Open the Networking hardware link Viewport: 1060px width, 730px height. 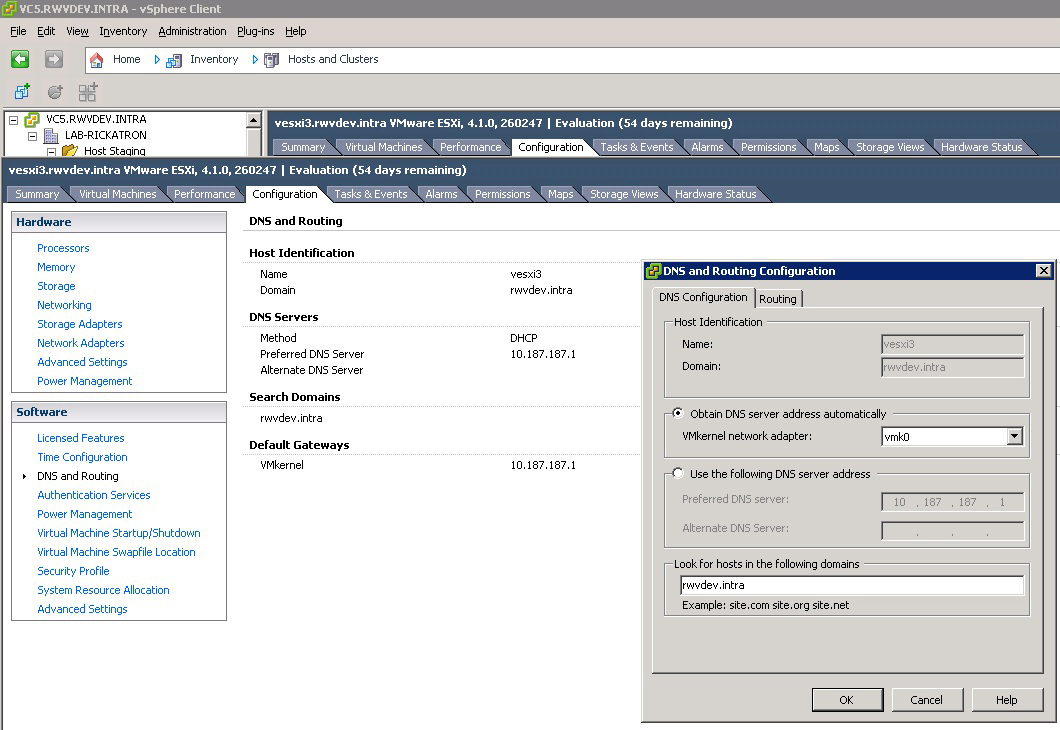pyautogui.click(x=64, y=305)
